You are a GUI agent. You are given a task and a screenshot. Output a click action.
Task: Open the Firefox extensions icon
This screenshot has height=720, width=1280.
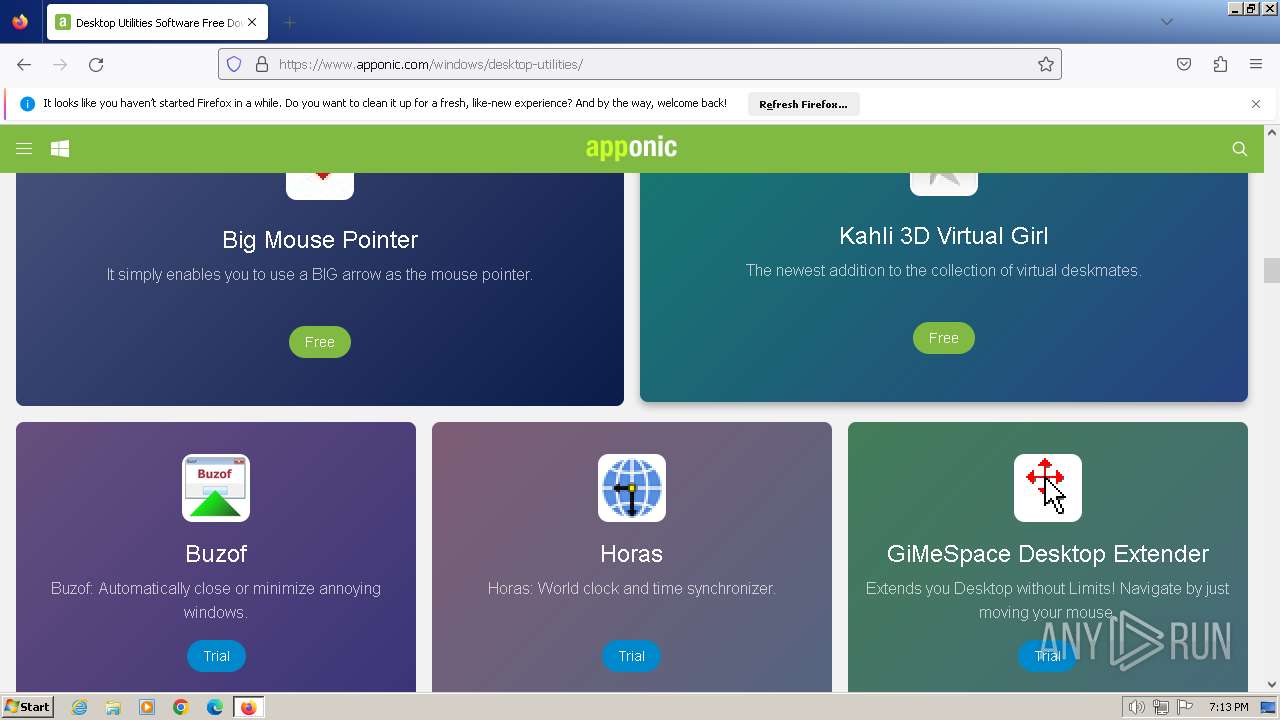1220,64
